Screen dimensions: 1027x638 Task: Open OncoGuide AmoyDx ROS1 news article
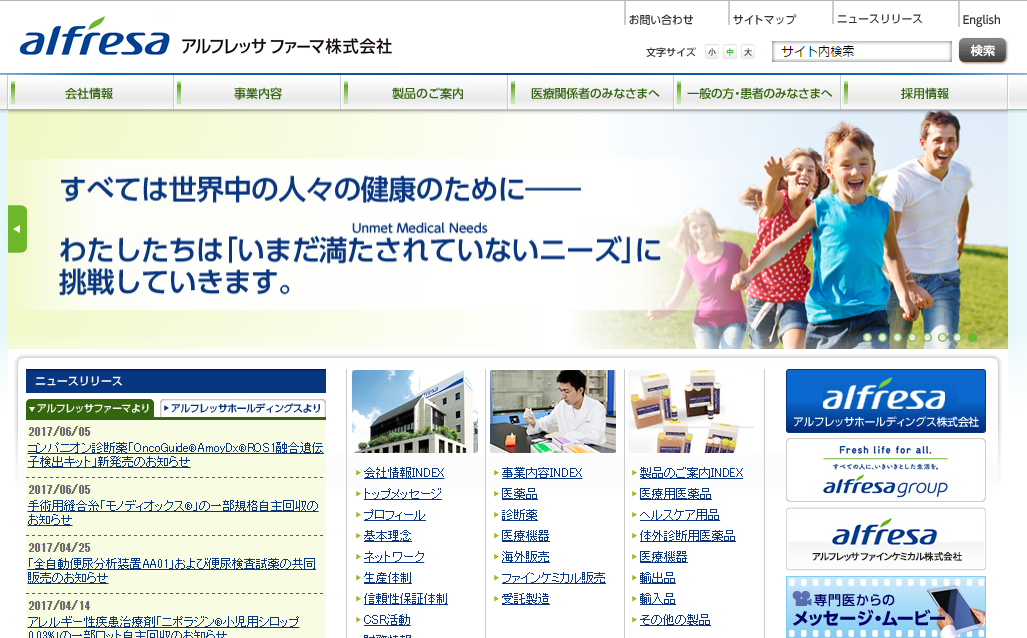coord(176,455)
